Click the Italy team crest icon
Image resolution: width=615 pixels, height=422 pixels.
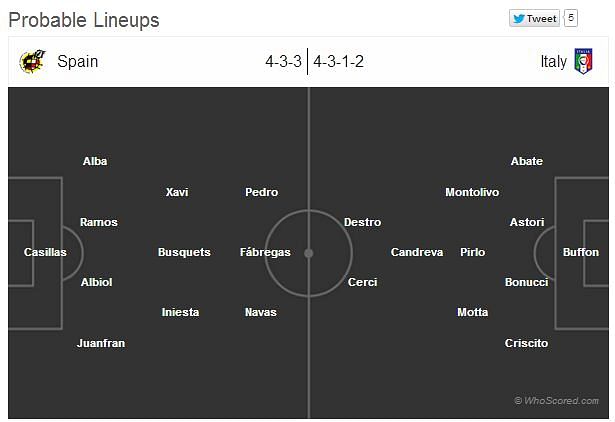pyautogui.click(x=583, y=61)
